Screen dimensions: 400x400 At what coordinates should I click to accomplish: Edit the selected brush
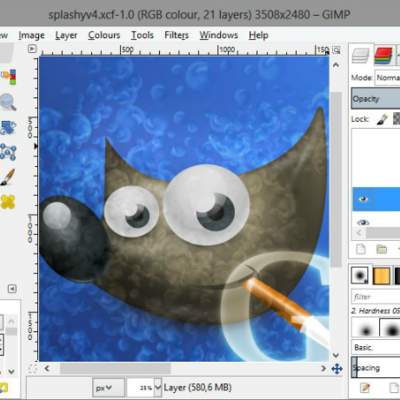pyautogui.click(x=365, y=388)
